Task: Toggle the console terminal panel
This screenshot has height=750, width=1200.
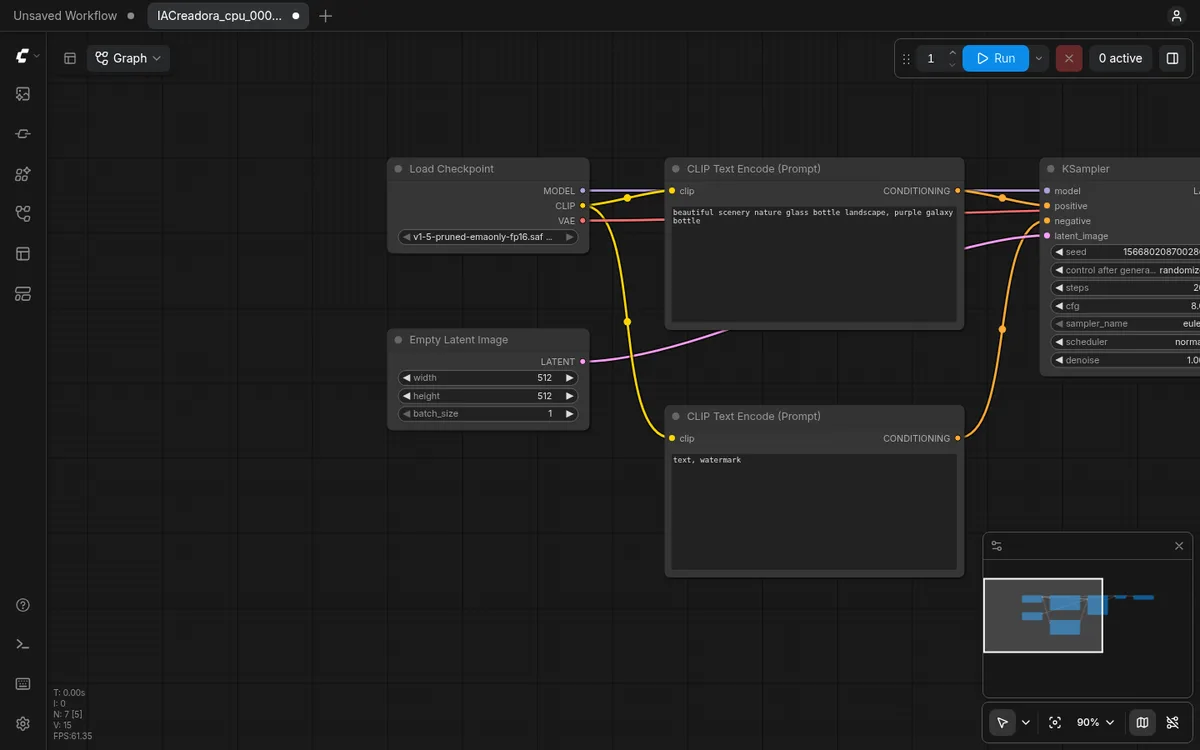Action: [x=23, y=644]
